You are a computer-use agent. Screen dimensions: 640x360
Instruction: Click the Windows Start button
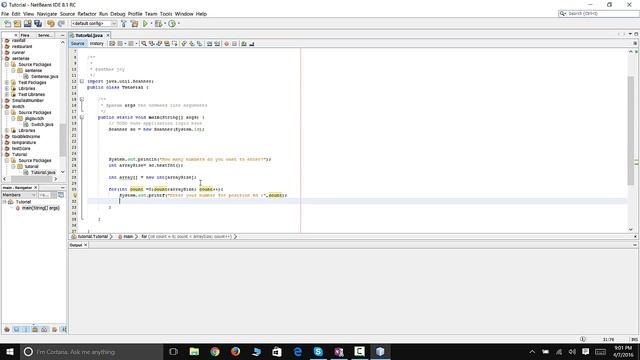(9, 351)
